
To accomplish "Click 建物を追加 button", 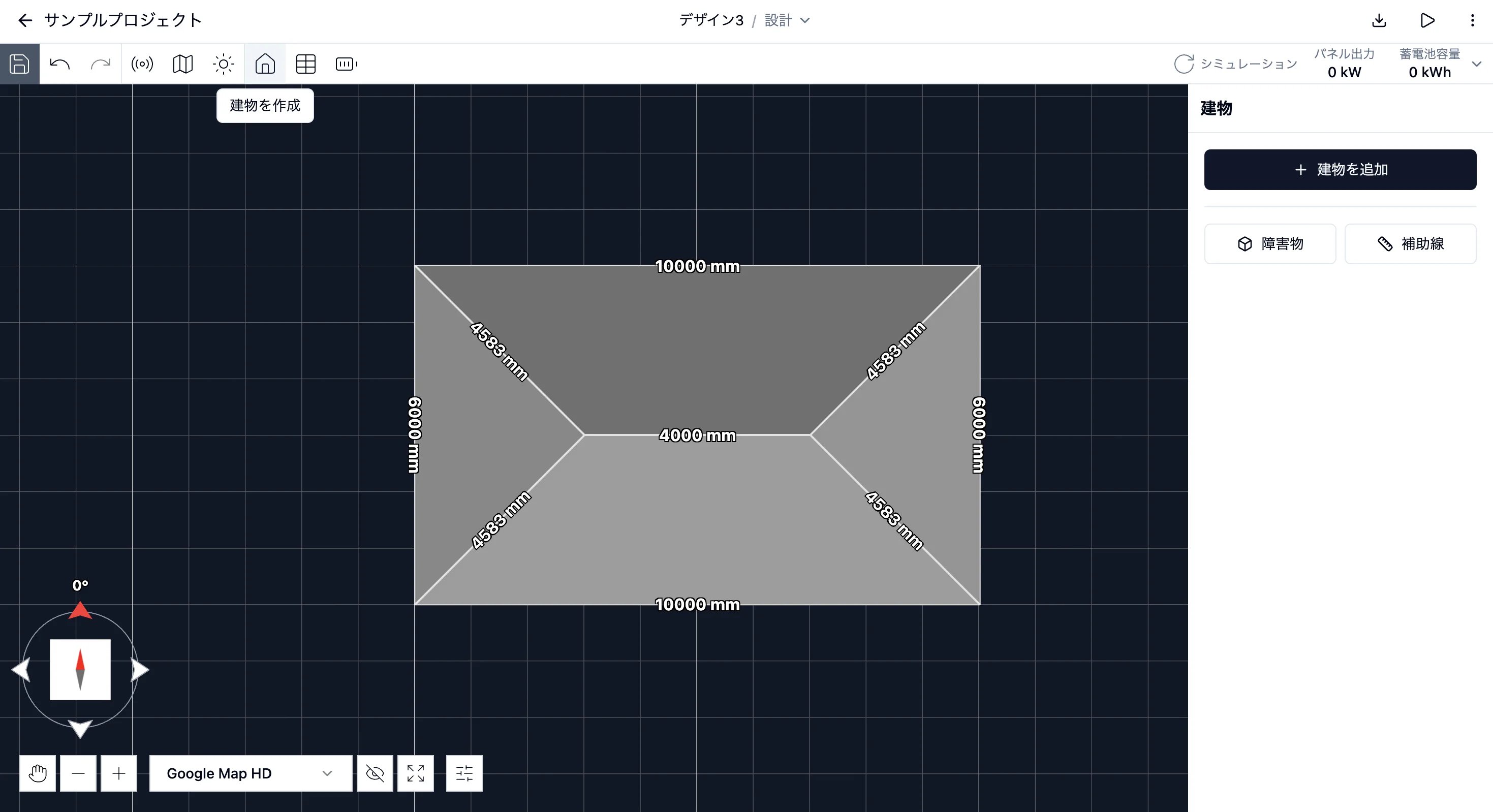I will pyautogui.click(x=1340, y=169).
